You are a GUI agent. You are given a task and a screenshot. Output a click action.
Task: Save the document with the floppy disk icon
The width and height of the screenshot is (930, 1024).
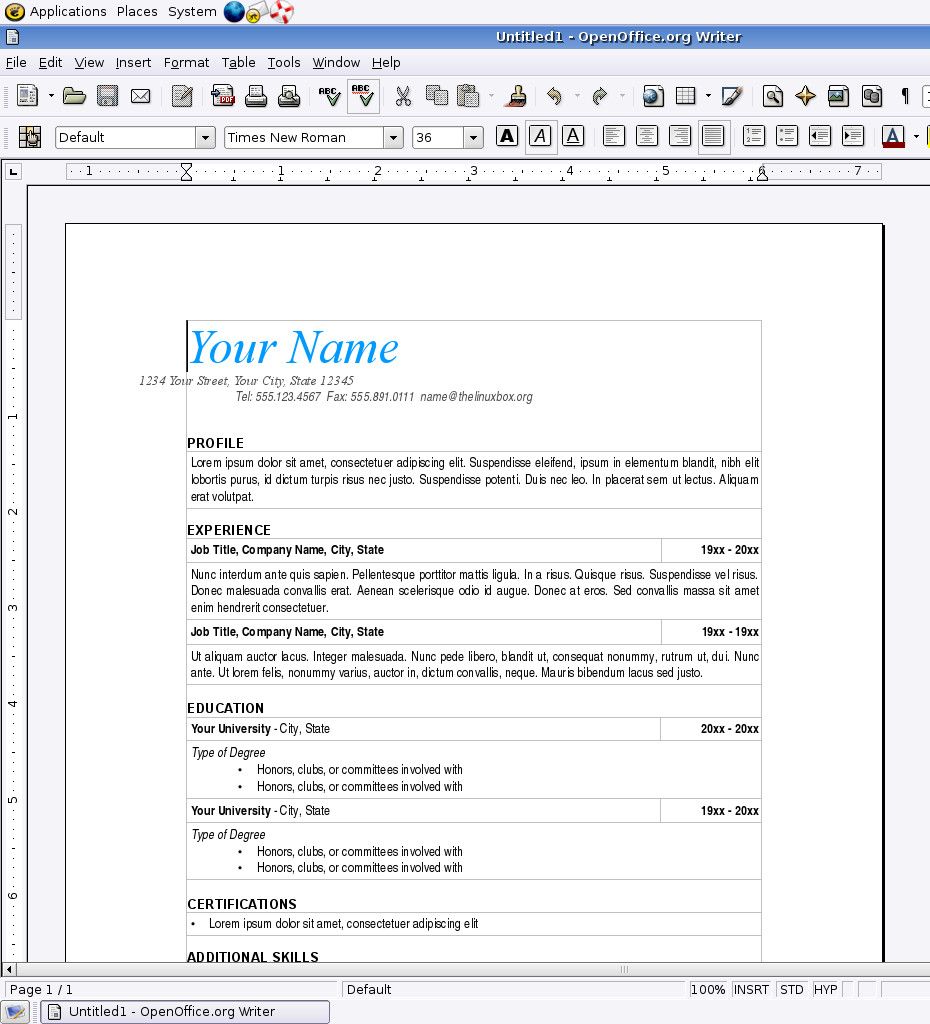pyautogui.click(x=107, y=97)
